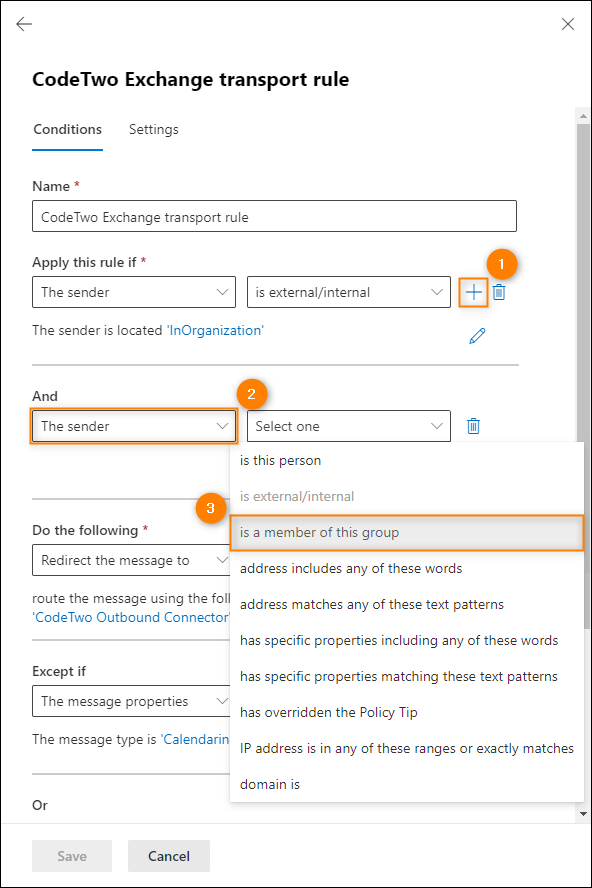Select 'domain is' from the list
Screen dimensions: 592x888
tap(407, 784)
